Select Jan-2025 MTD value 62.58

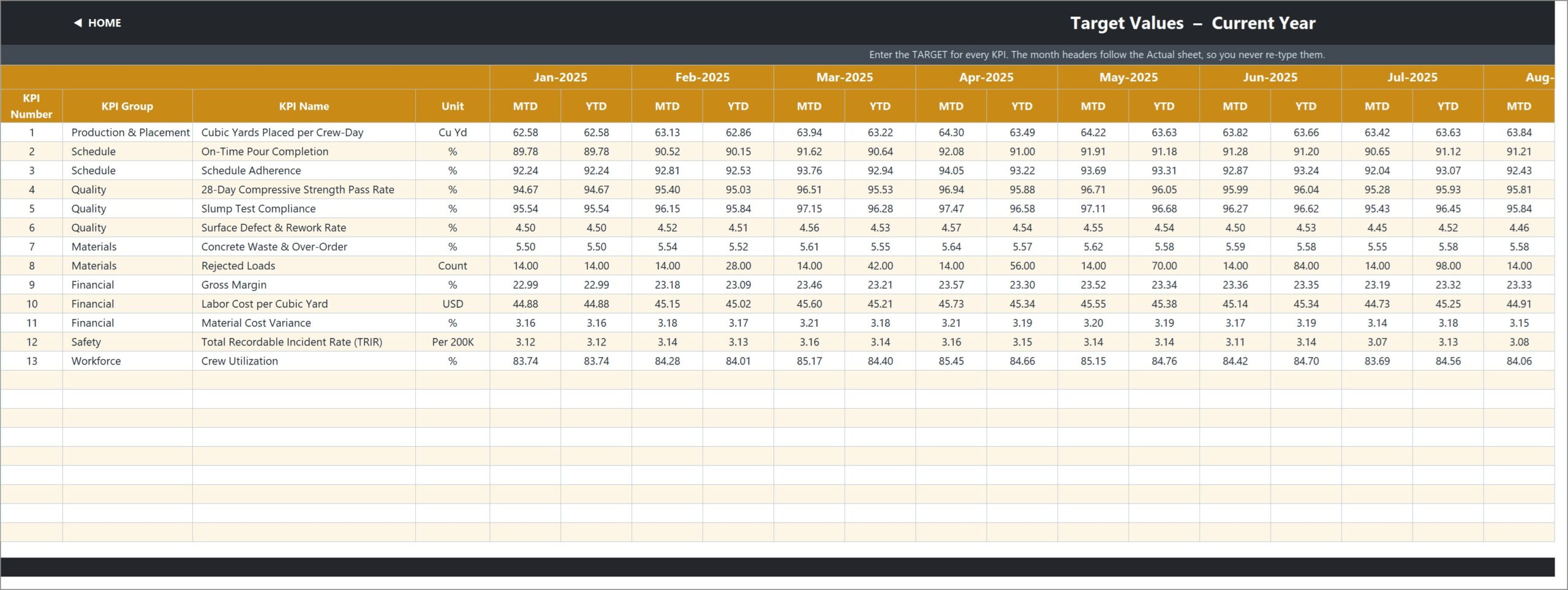coord(525,132)
